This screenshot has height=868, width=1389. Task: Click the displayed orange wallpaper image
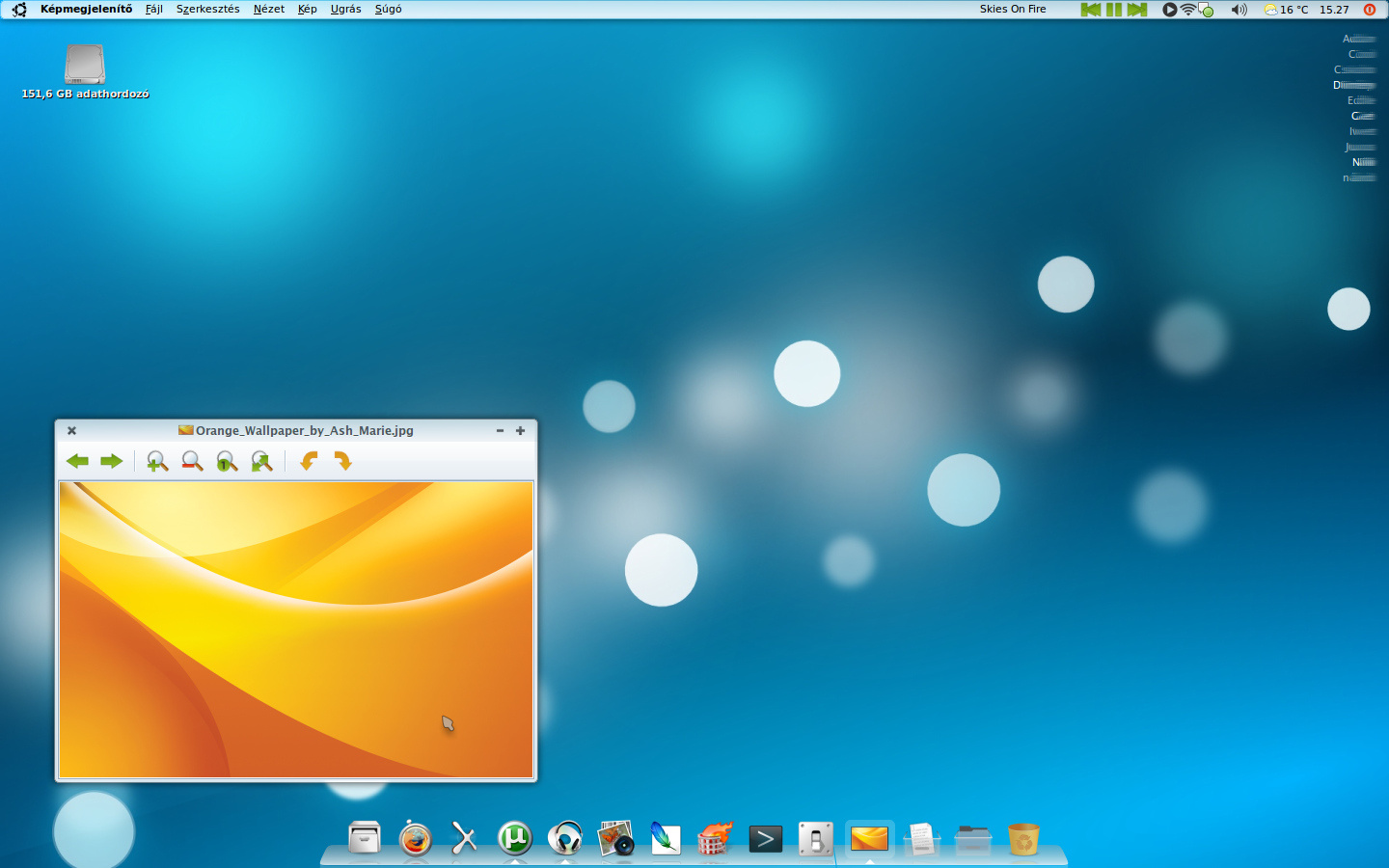(x=296, y=629)
